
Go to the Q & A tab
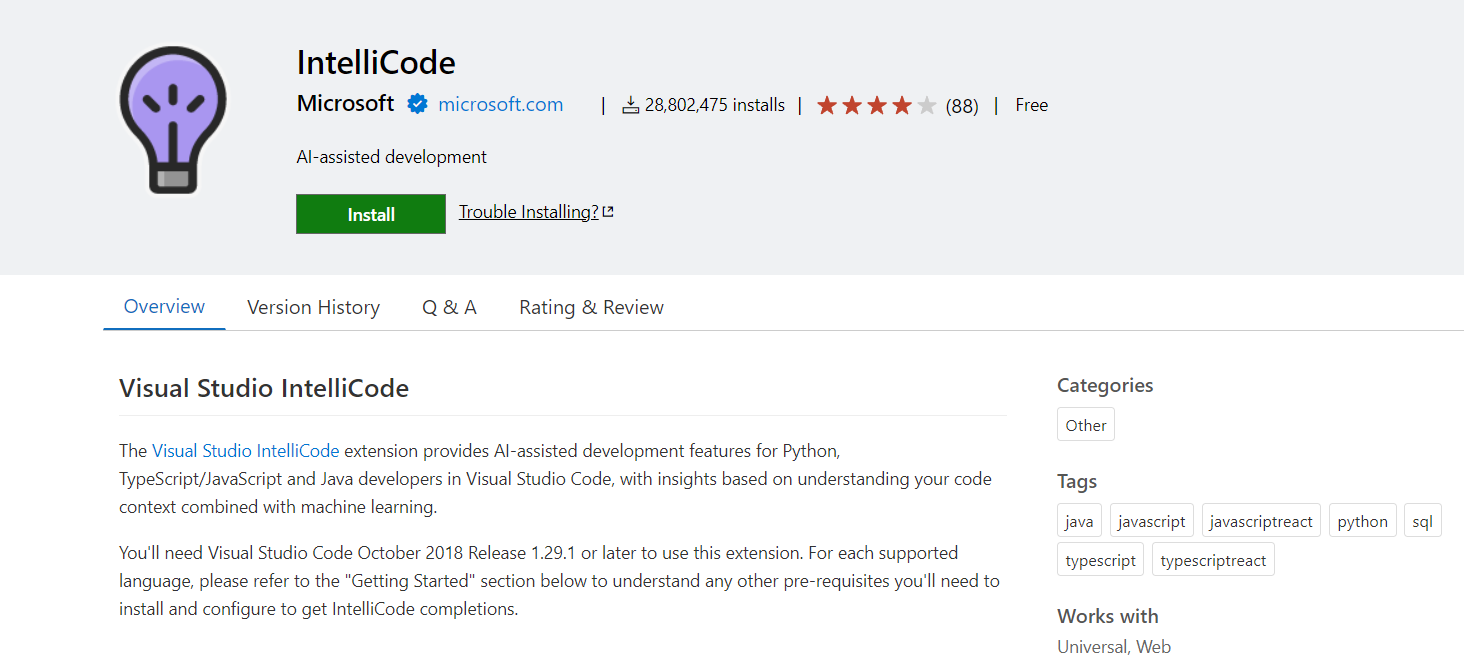449,307
